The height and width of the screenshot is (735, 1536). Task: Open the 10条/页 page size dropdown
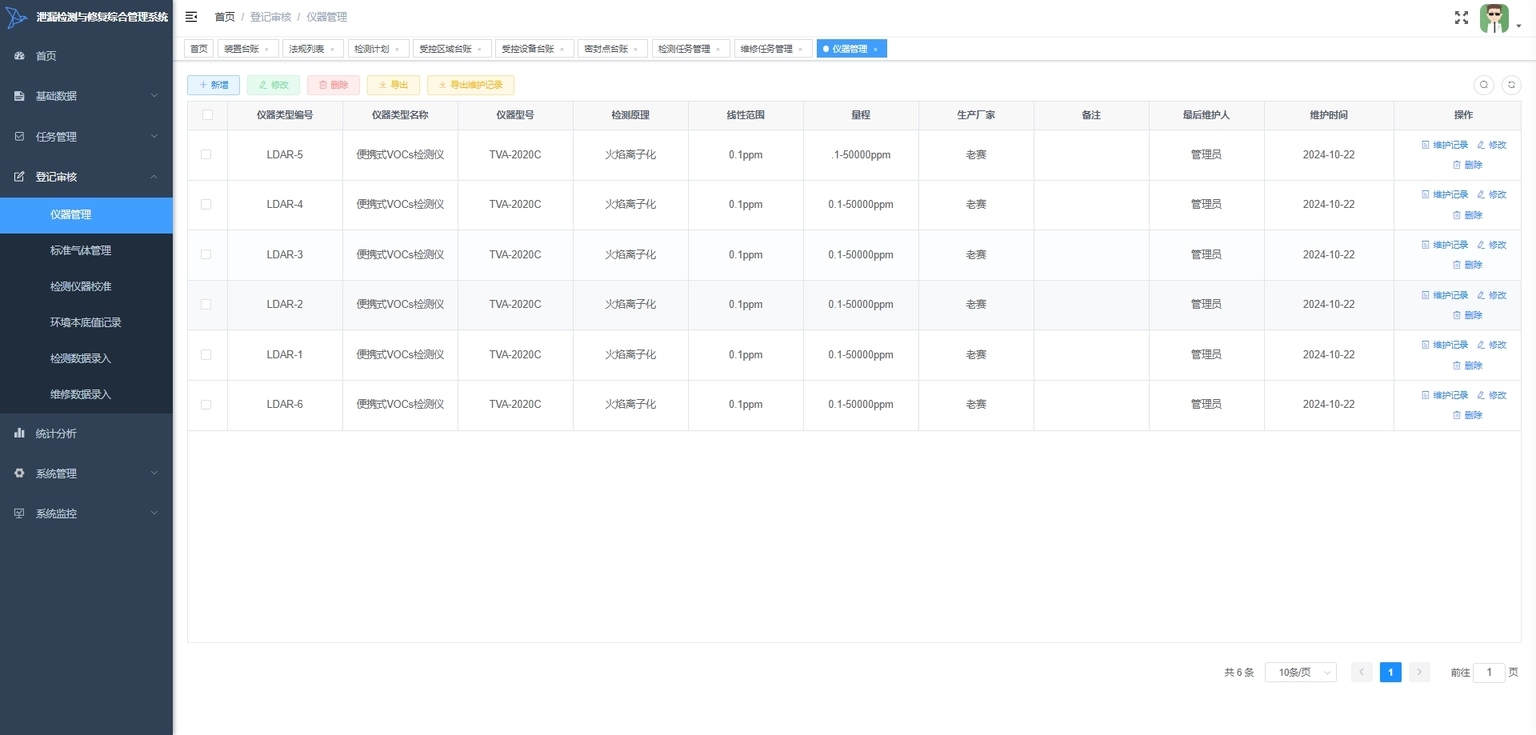point(1301,673)
